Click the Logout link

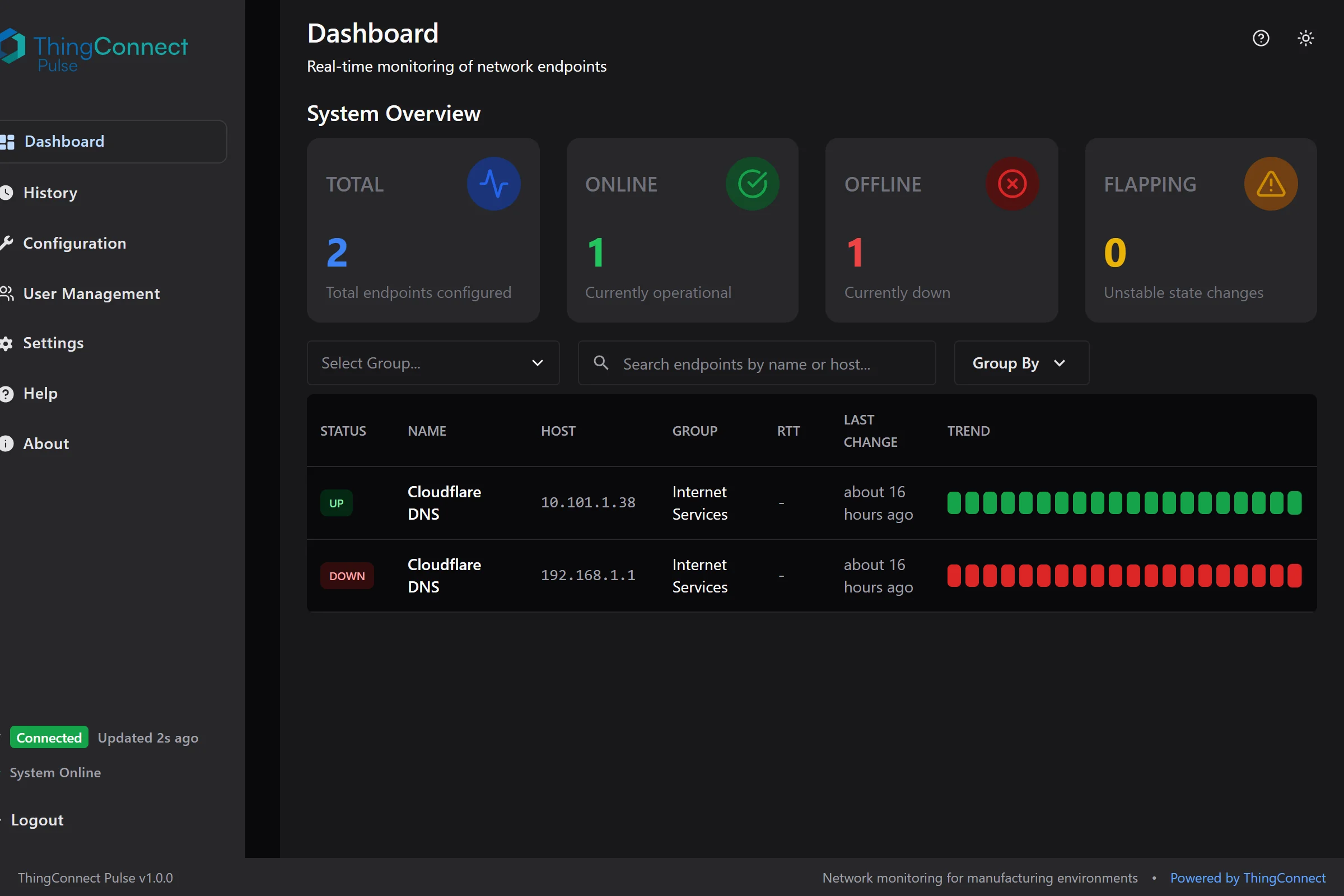[x=36, y=819]
